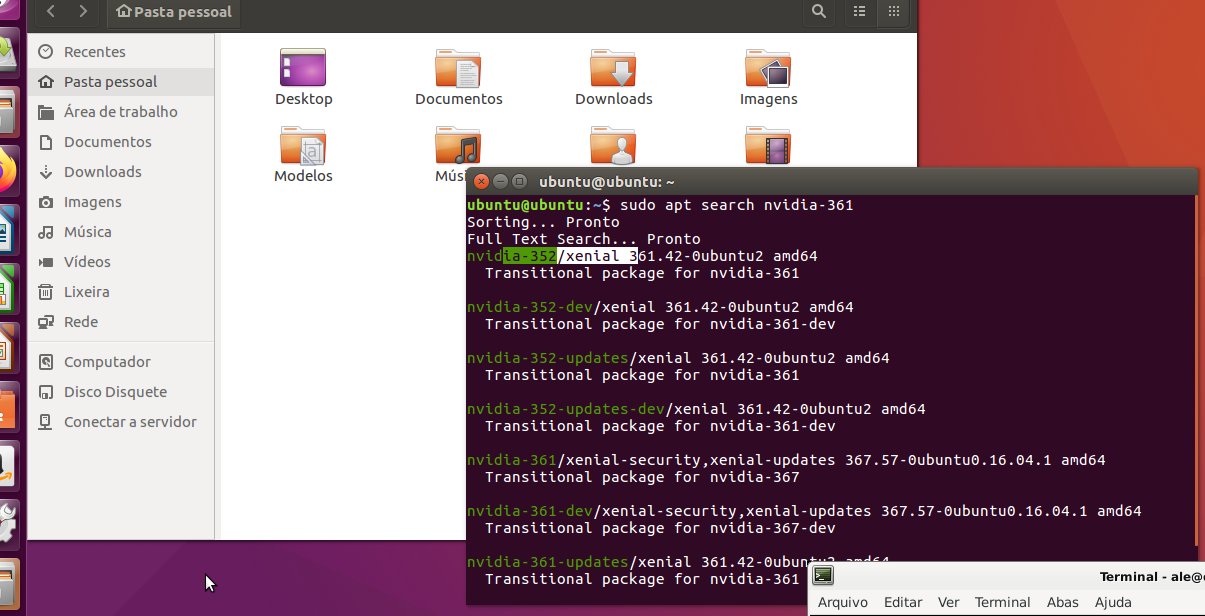Click the 'nvidia-361/xenial-security' package line
Image resolution: width=1205 pixels, height=616 pixels.
(786, 460)
